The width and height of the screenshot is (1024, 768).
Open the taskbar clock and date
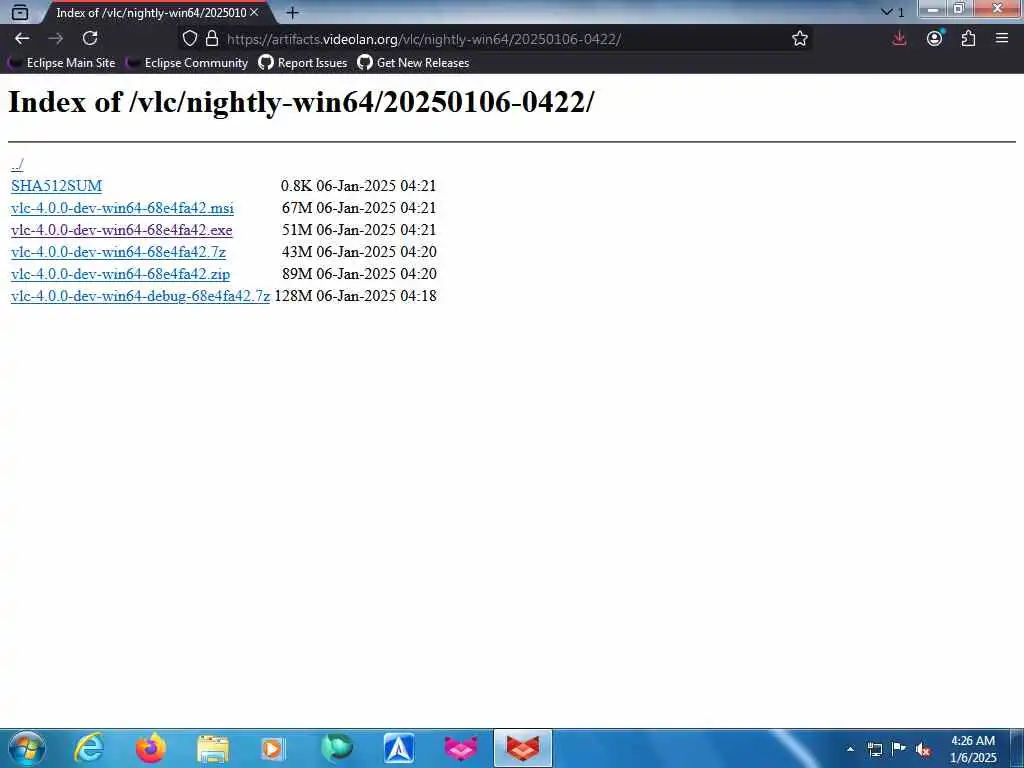[x=973, y=749]
